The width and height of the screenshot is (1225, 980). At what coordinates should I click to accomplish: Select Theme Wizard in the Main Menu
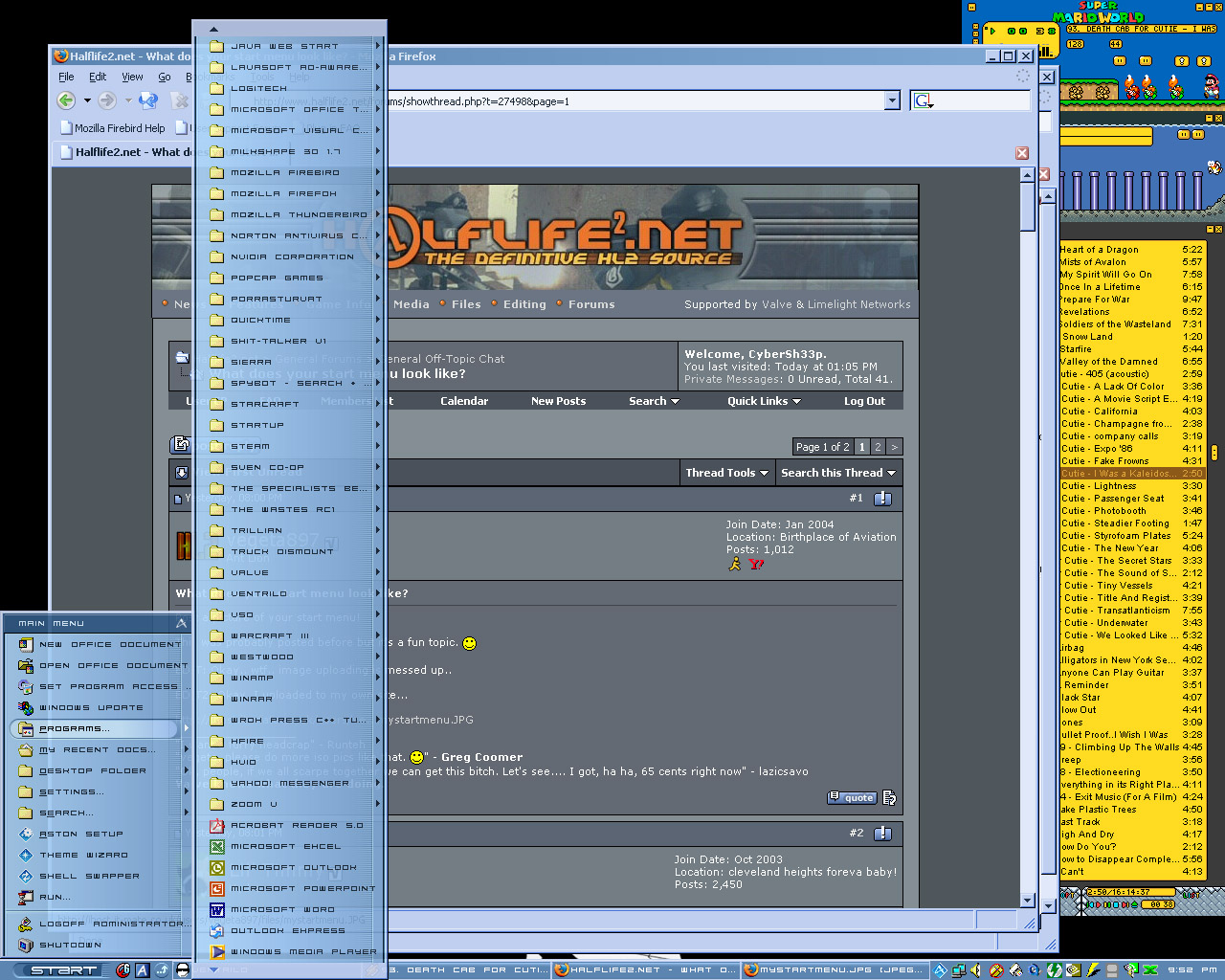(101, 855)
